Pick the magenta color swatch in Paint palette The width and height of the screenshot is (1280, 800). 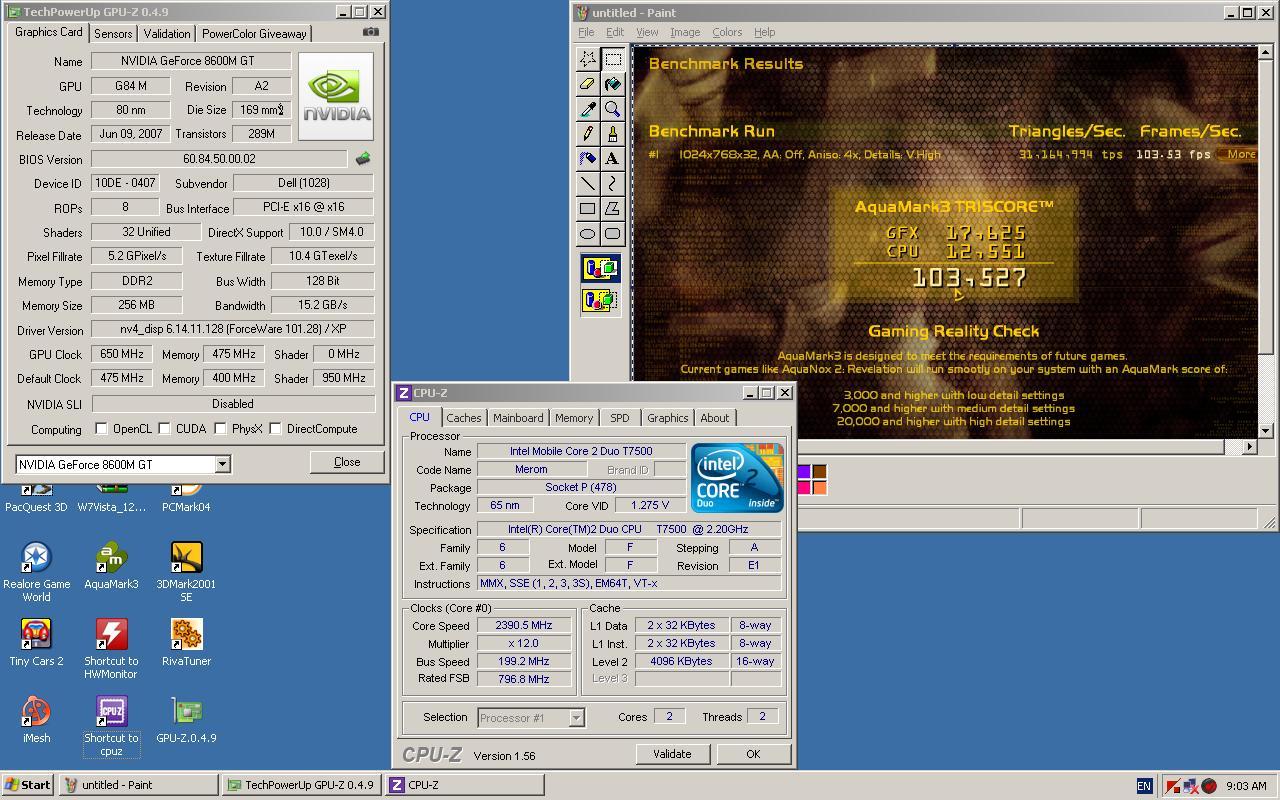coord(804,488)
